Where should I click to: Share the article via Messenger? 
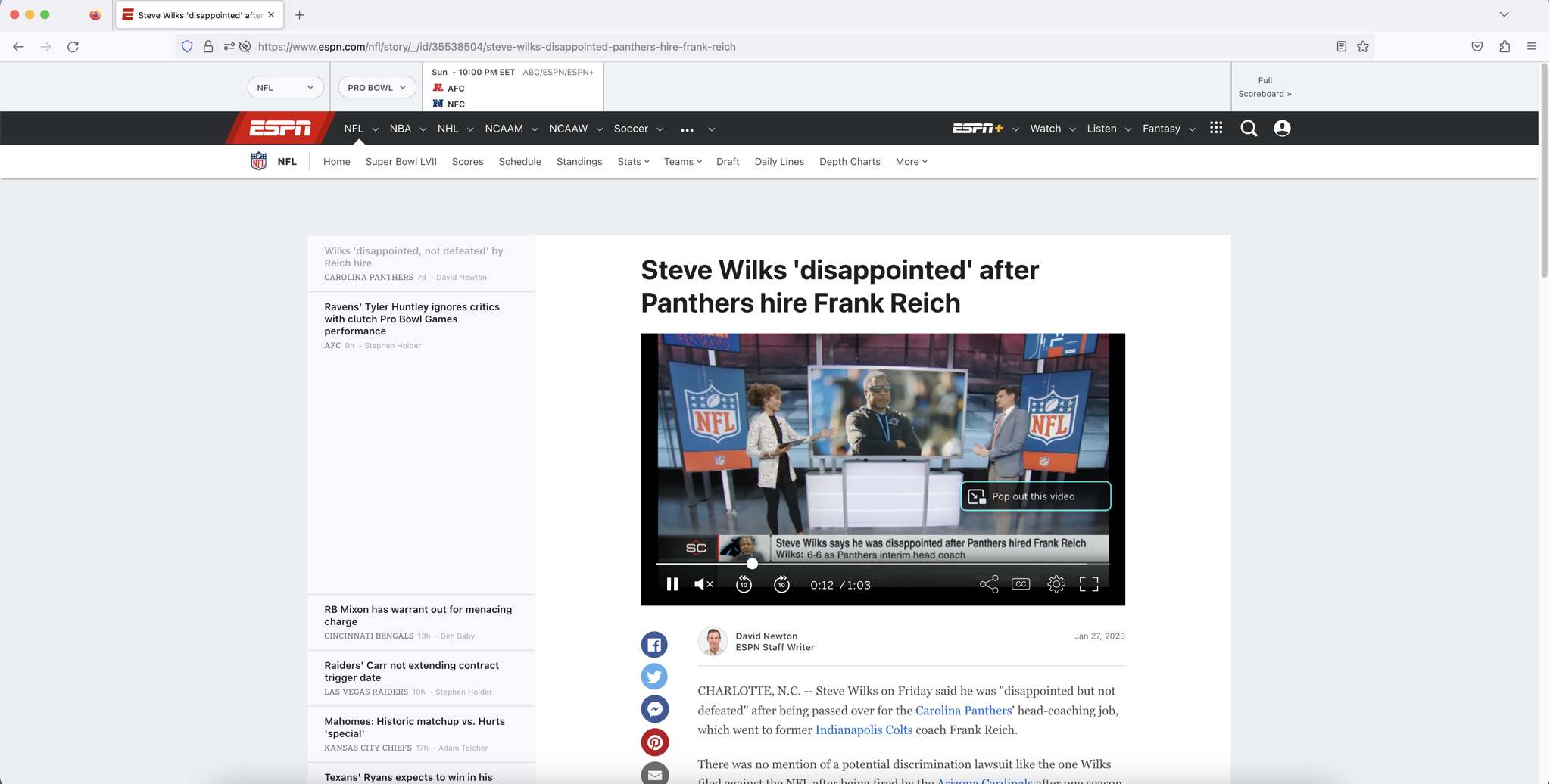tap(654, 708)
